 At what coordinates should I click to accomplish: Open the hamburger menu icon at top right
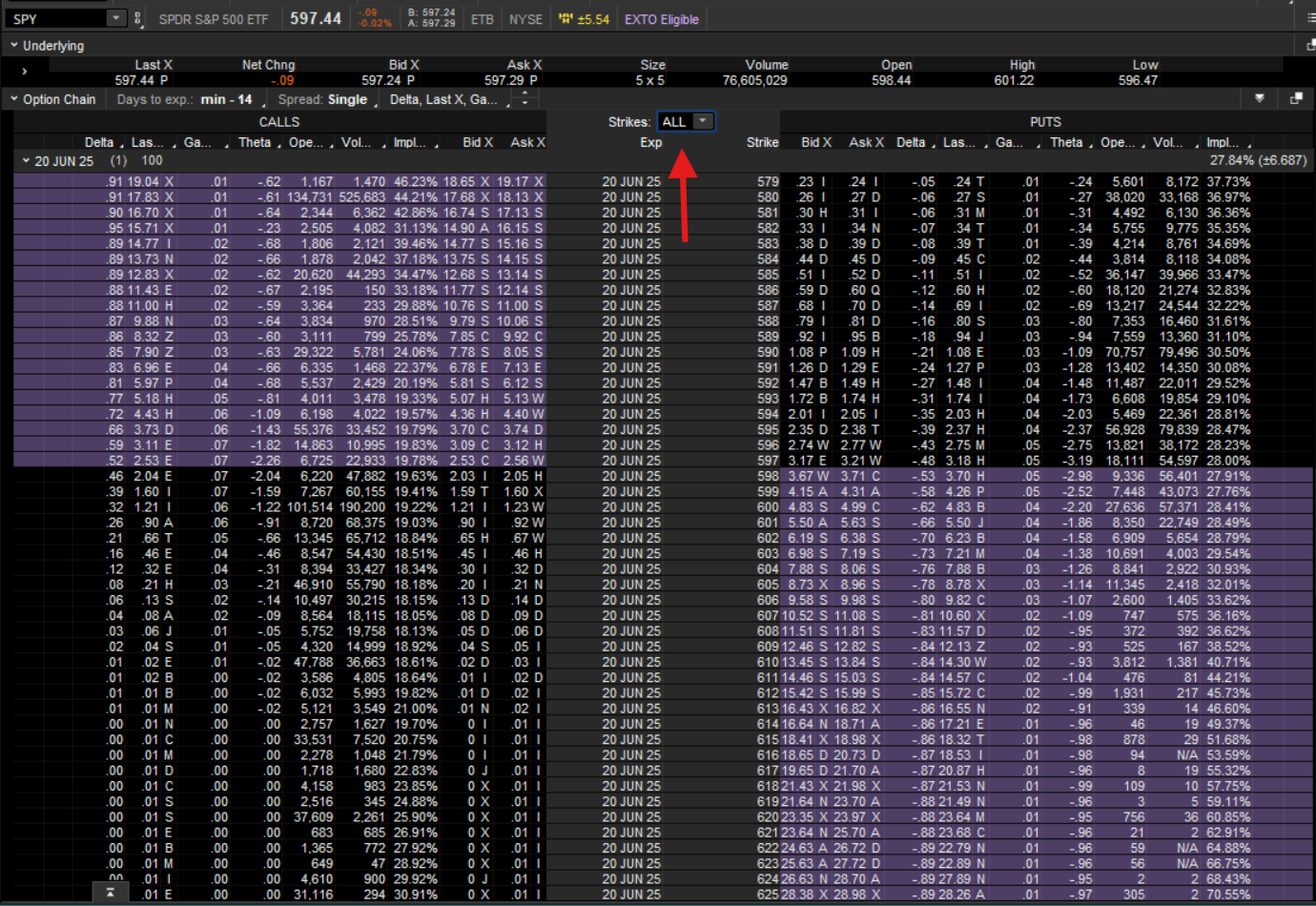coord(1311,18)
